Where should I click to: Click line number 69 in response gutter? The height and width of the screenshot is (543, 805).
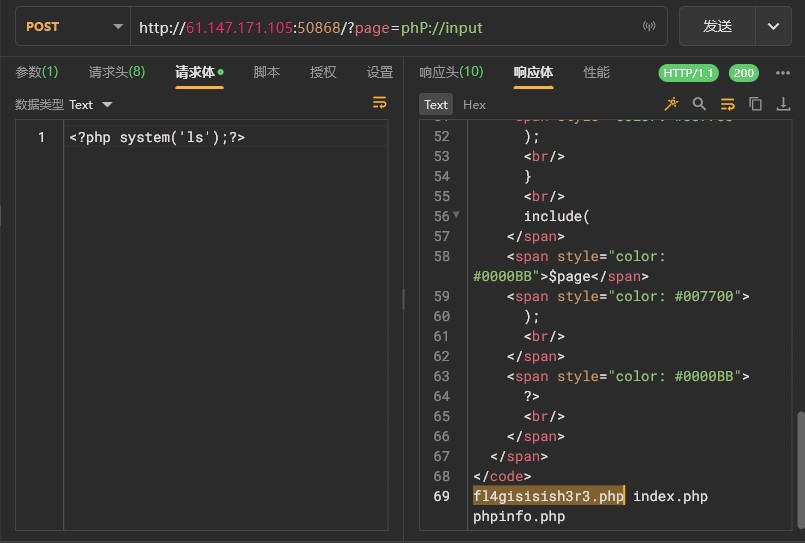[x=442, y=496]
